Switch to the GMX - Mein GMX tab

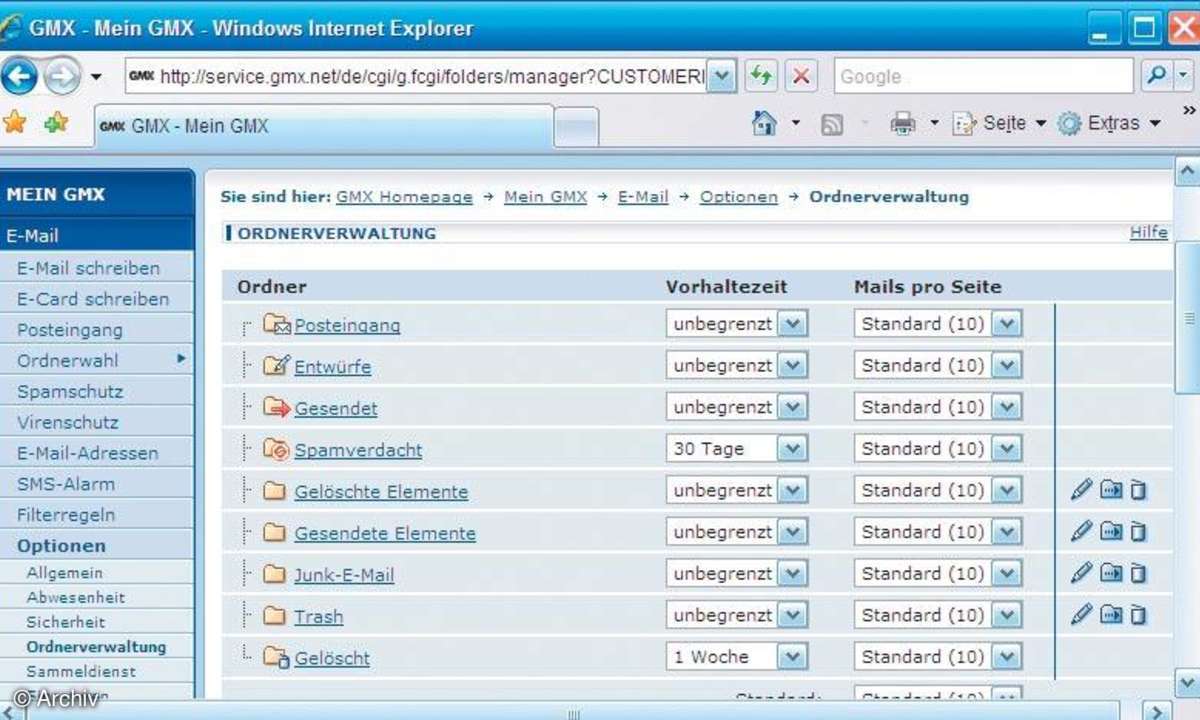(x=324, y=126)
